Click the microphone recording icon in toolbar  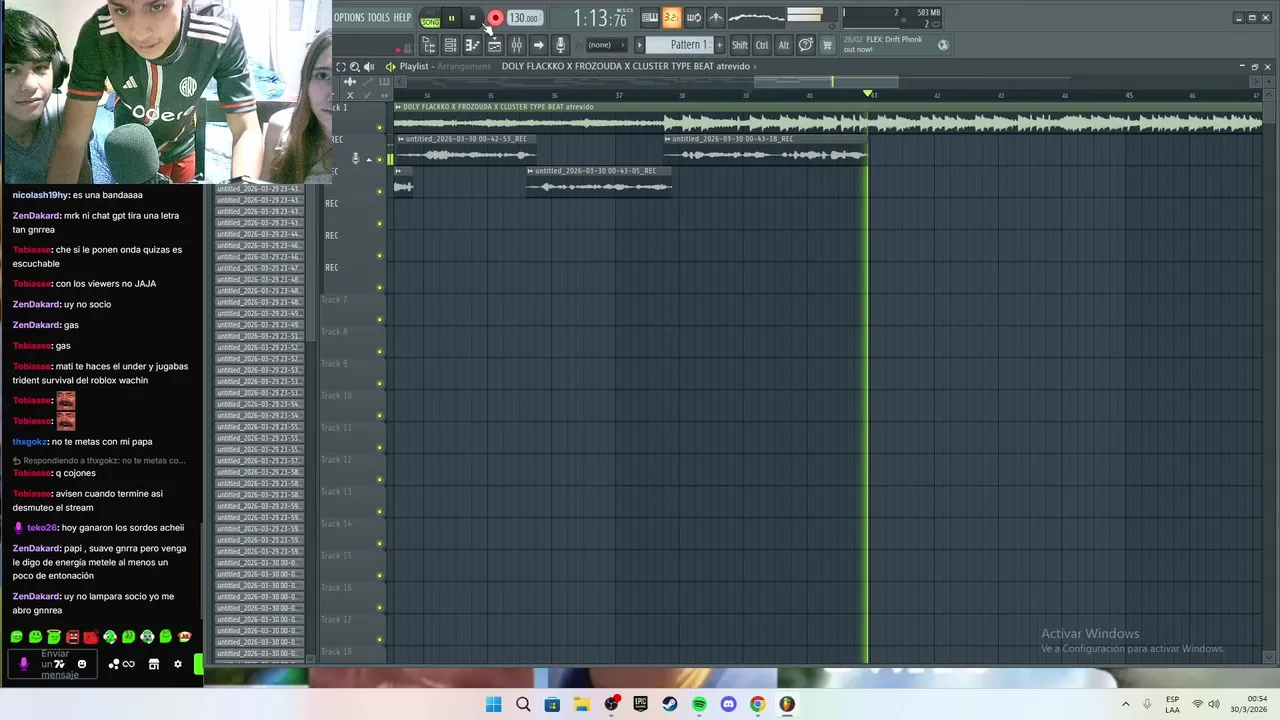[x=560, y=45]
